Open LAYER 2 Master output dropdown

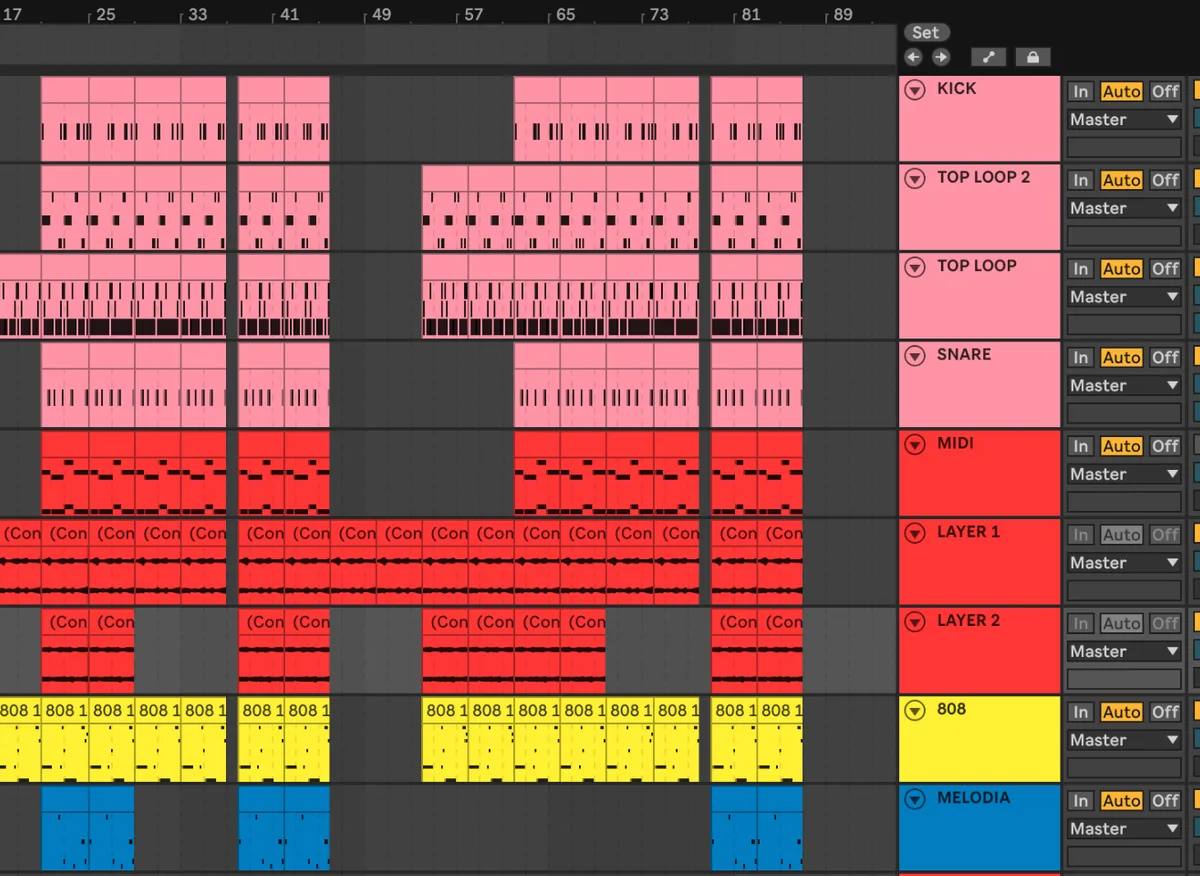click(1124, 651)
